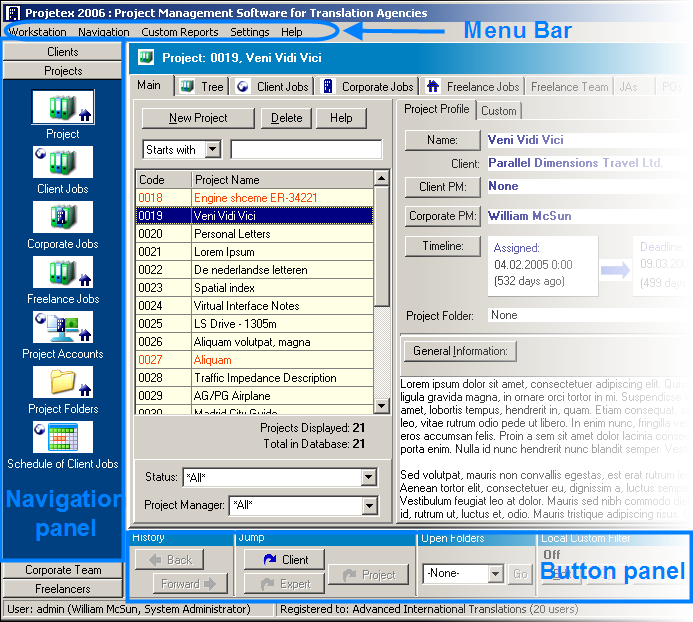693x622 pixels.
Task: Click the General Information button
Action: tap(460, 351)
